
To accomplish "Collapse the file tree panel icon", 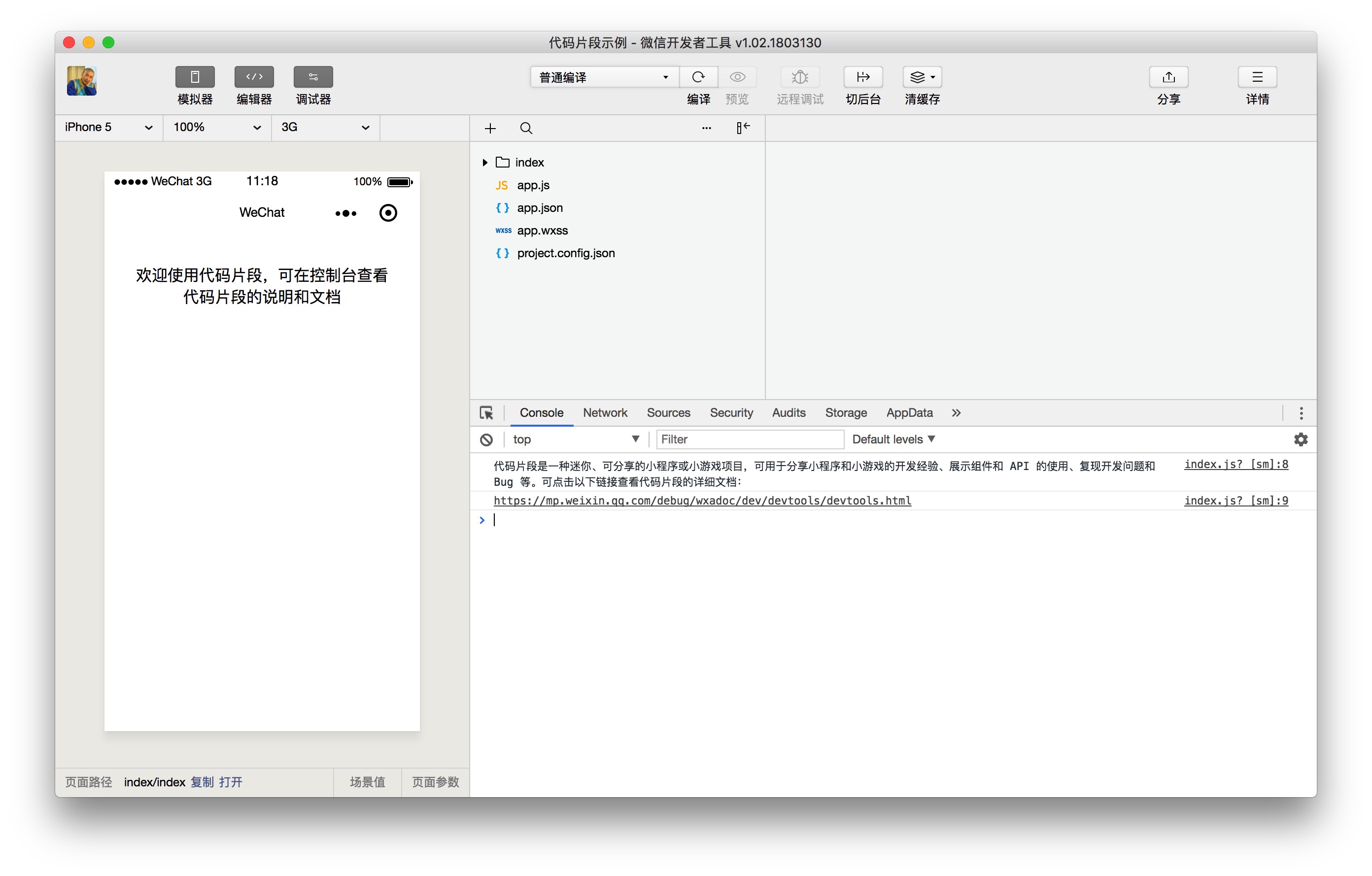I will coord(742,128).
